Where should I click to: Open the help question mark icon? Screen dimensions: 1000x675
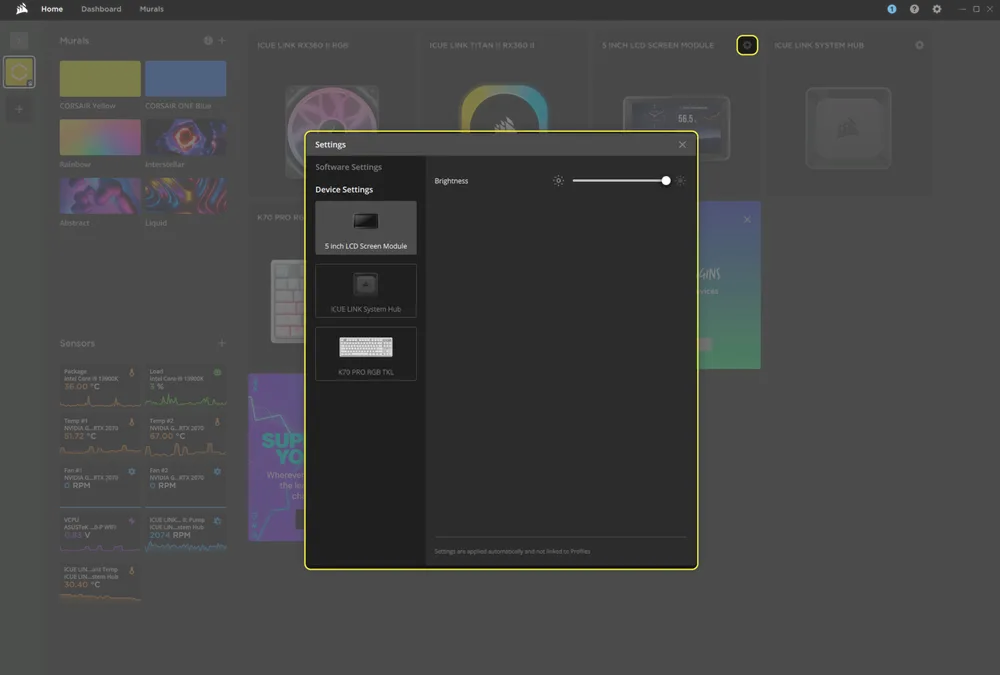(914, 9)
